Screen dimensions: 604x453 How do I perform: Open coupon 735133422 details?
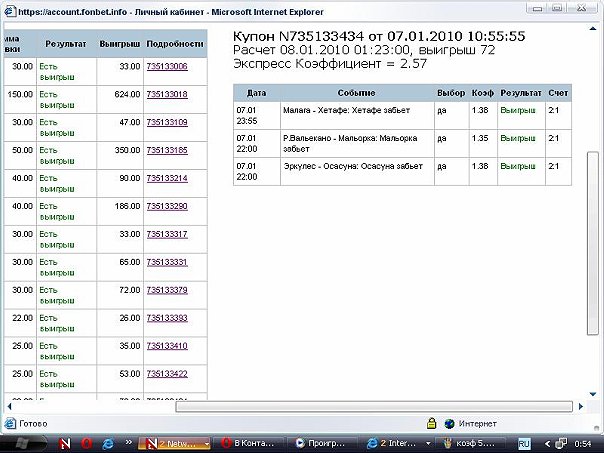coord(167,374)
